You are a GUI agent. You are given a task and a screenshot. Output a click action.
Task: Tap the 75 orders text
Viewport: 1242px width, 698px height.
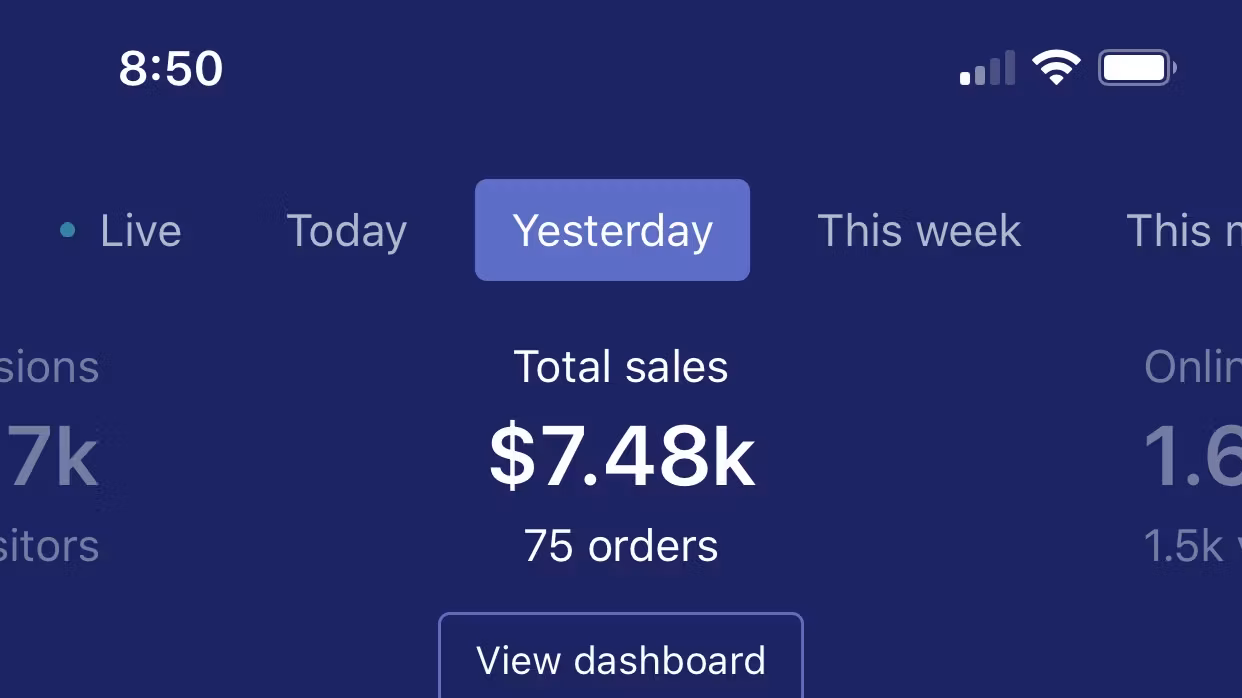coord(621,546)
